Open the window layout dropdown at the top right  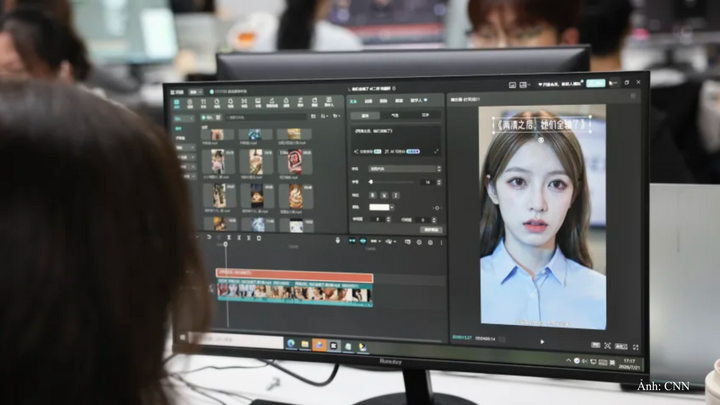click(x=525, y=85)
